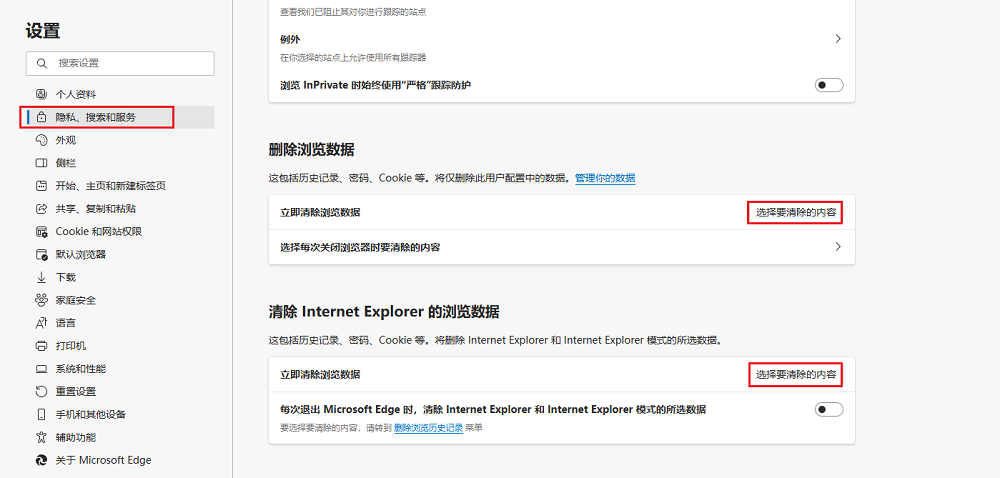Viewport: 1000px width, 478px height.
Task: Expand the 例外 exceptions row chevron
Action: 838,39
